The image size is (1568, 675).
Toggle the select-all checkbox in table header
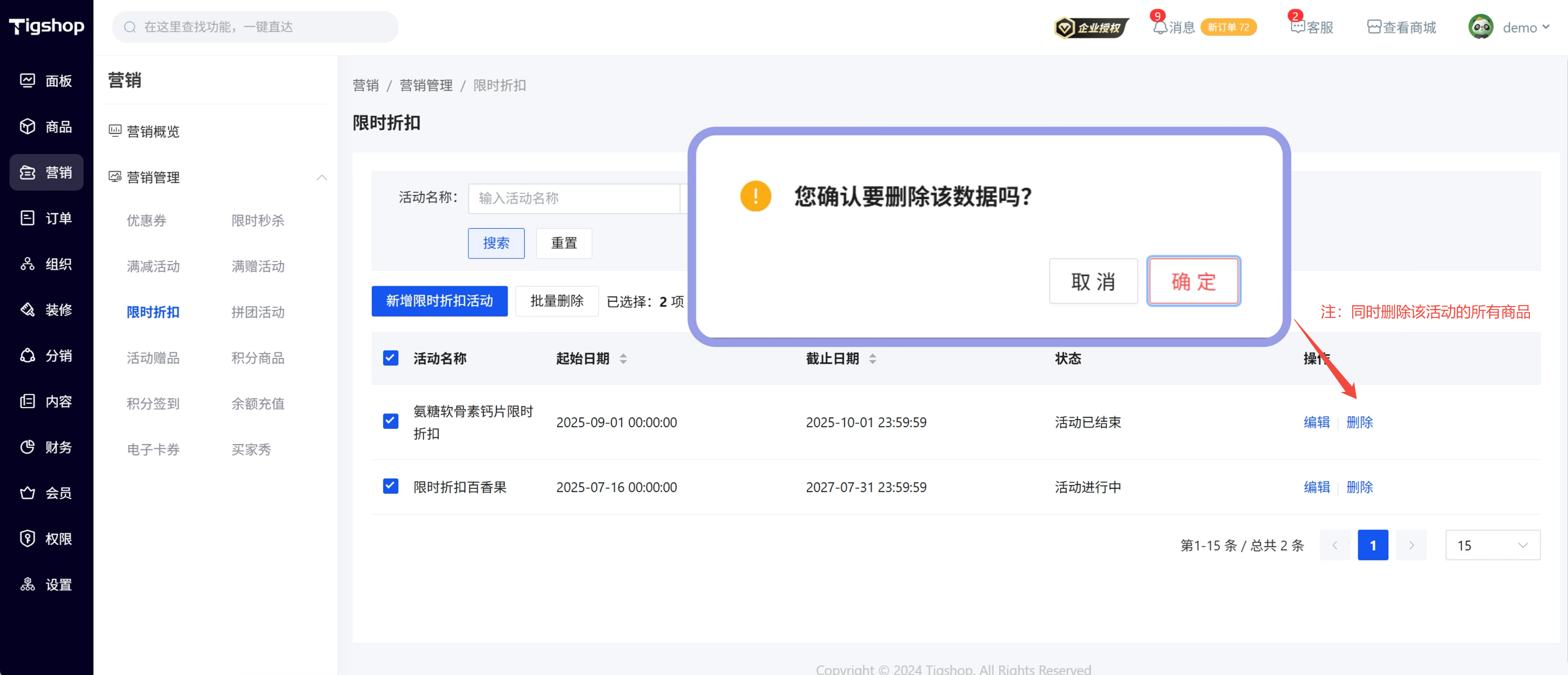390,358
